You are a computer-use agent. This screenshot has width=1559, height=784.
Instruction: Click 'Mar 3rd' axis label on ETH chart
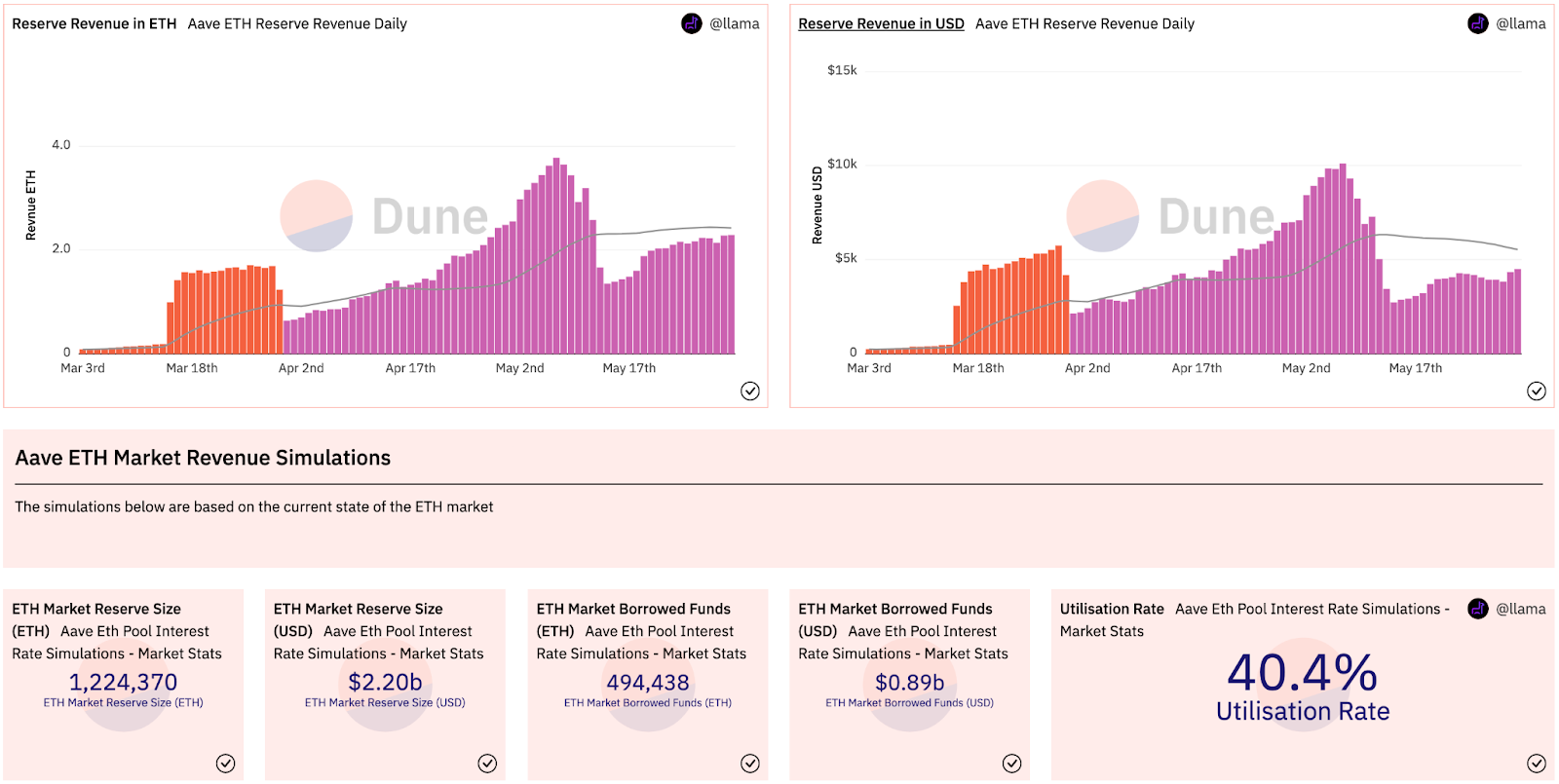[83, 368]
